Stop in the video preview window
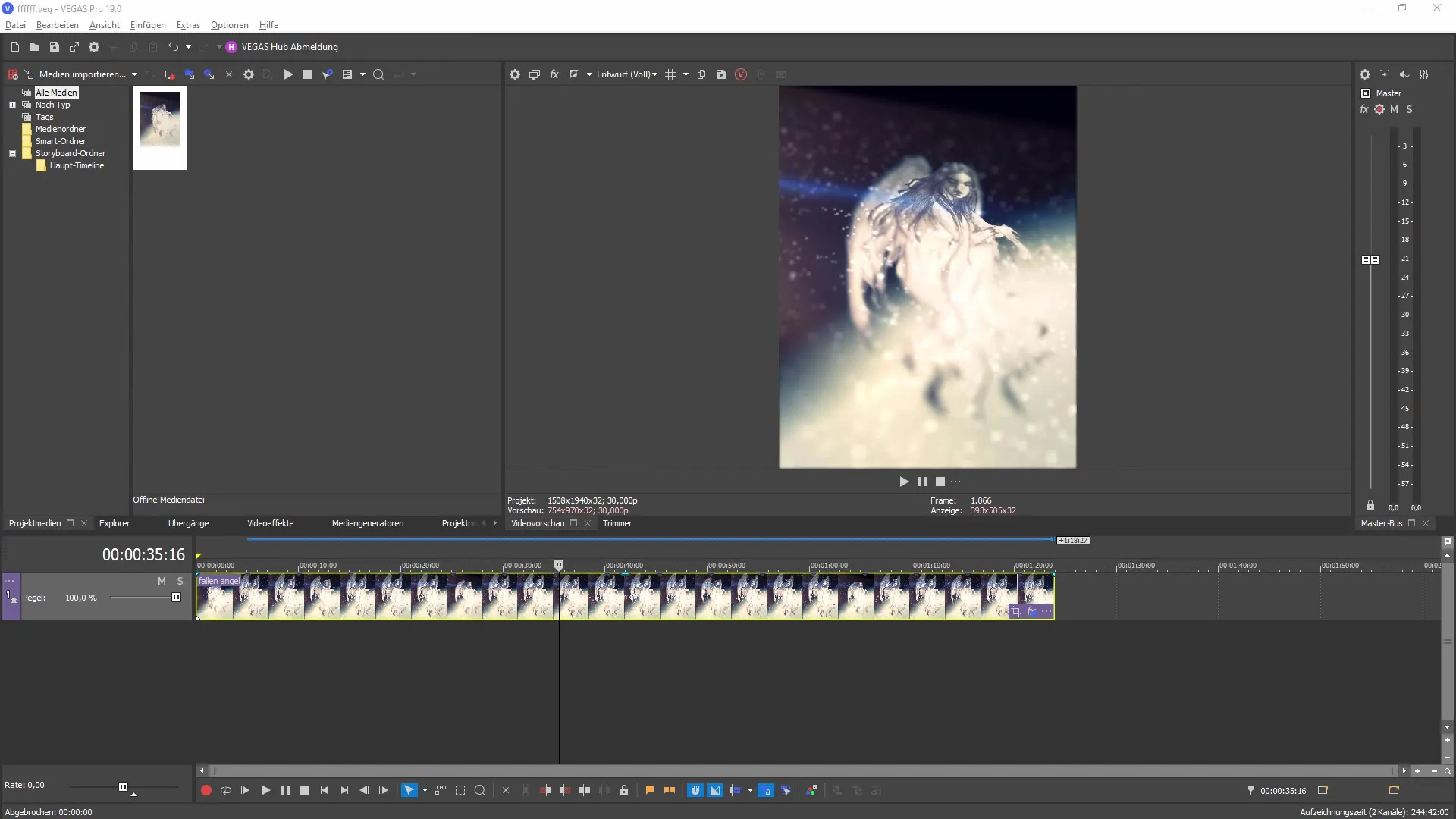1456x819 pixels. [940, 482]
